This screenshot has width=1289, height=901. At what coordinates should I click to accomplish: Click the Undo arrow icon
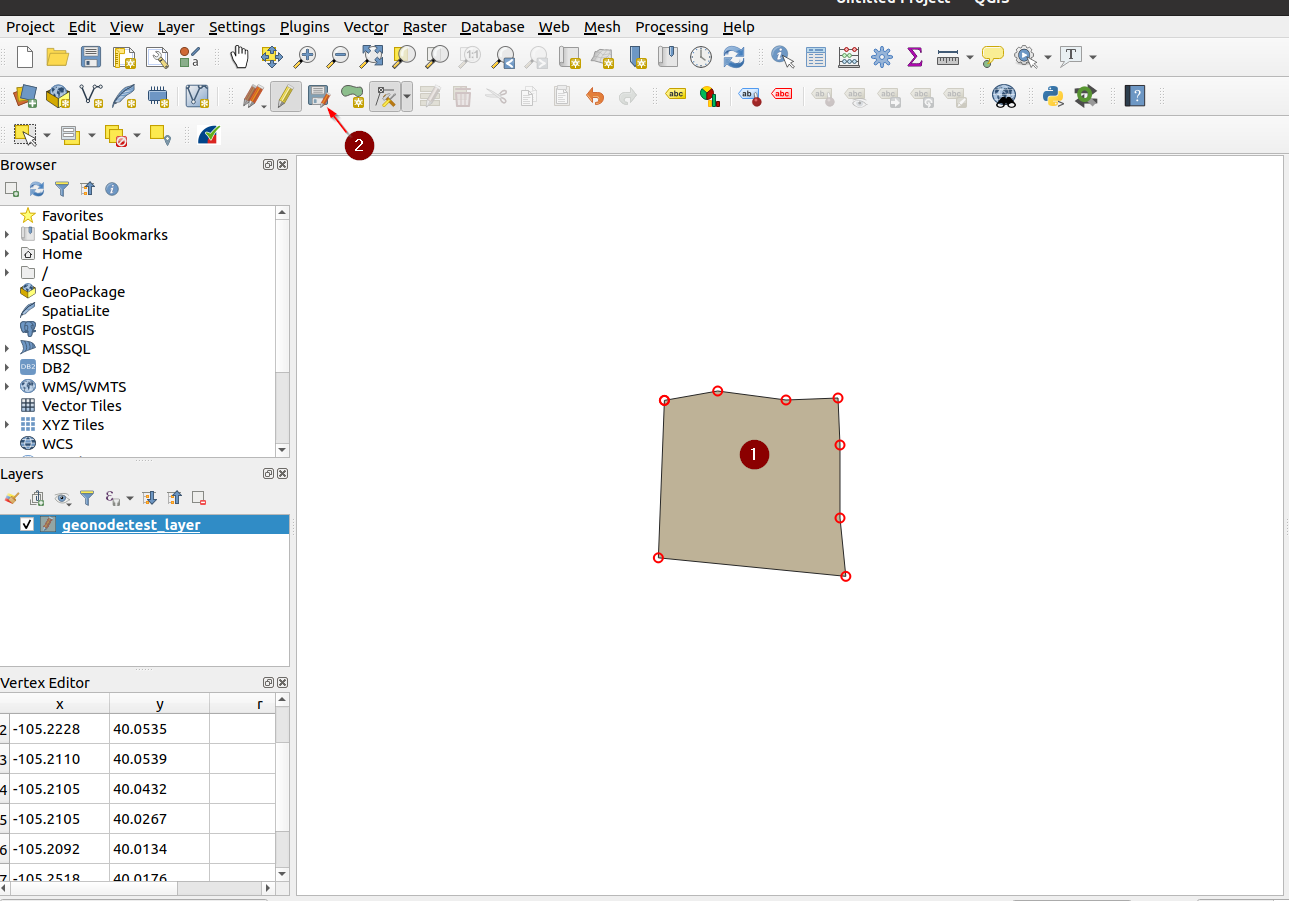[x=595, y=97]
